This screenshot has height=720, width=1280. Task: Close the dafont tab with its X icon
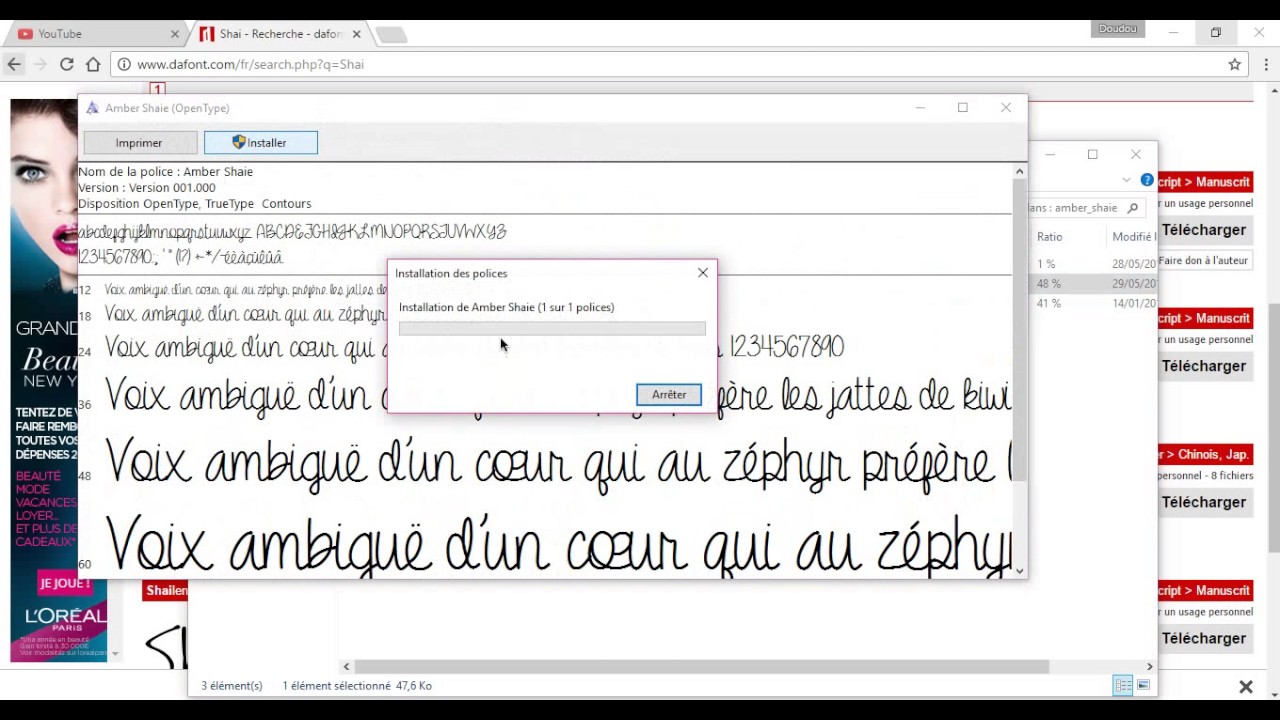pyautogui.click(x=357, y=34)
